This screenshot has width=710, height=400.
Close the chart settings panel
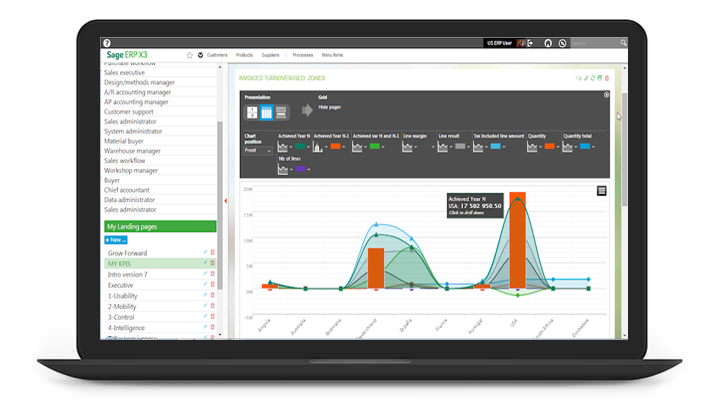click(x=606, y=95)
